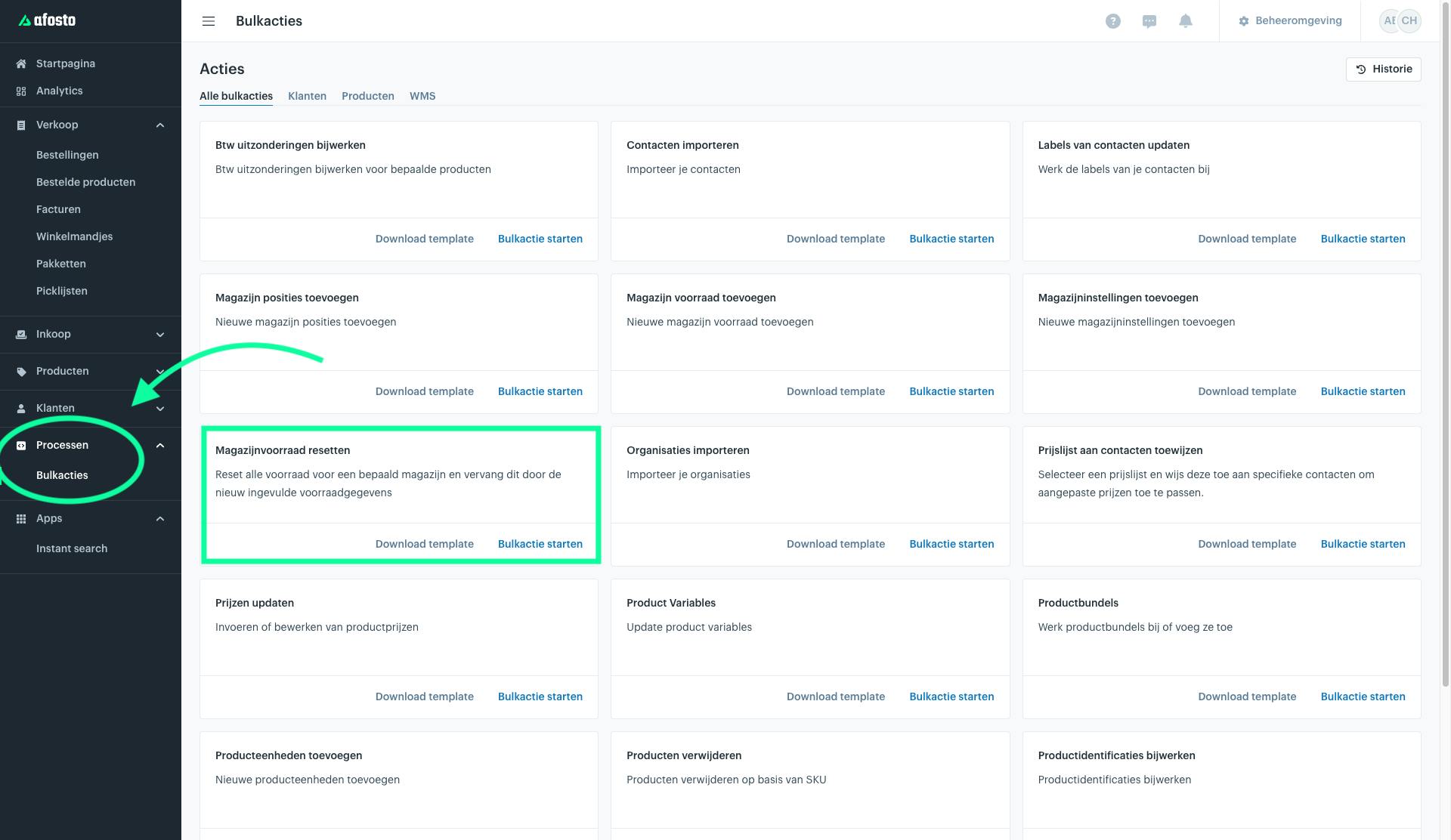Start bulkactie for Organisaties importeren
This screenshot has height=840, width=1451.
[951, 544]
